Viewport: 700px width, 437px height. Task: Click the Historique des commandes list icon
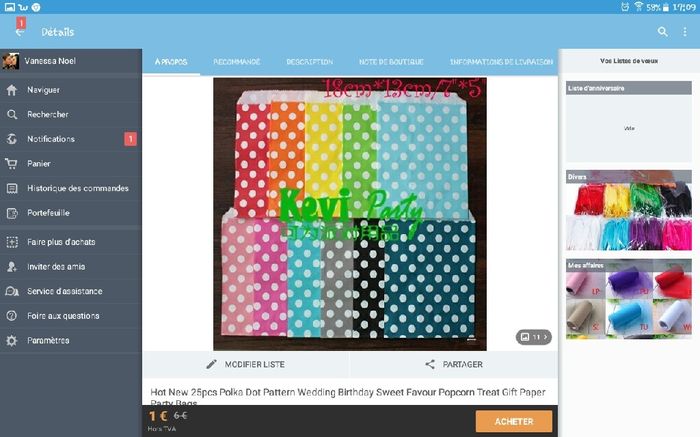(x=12, y=188)
